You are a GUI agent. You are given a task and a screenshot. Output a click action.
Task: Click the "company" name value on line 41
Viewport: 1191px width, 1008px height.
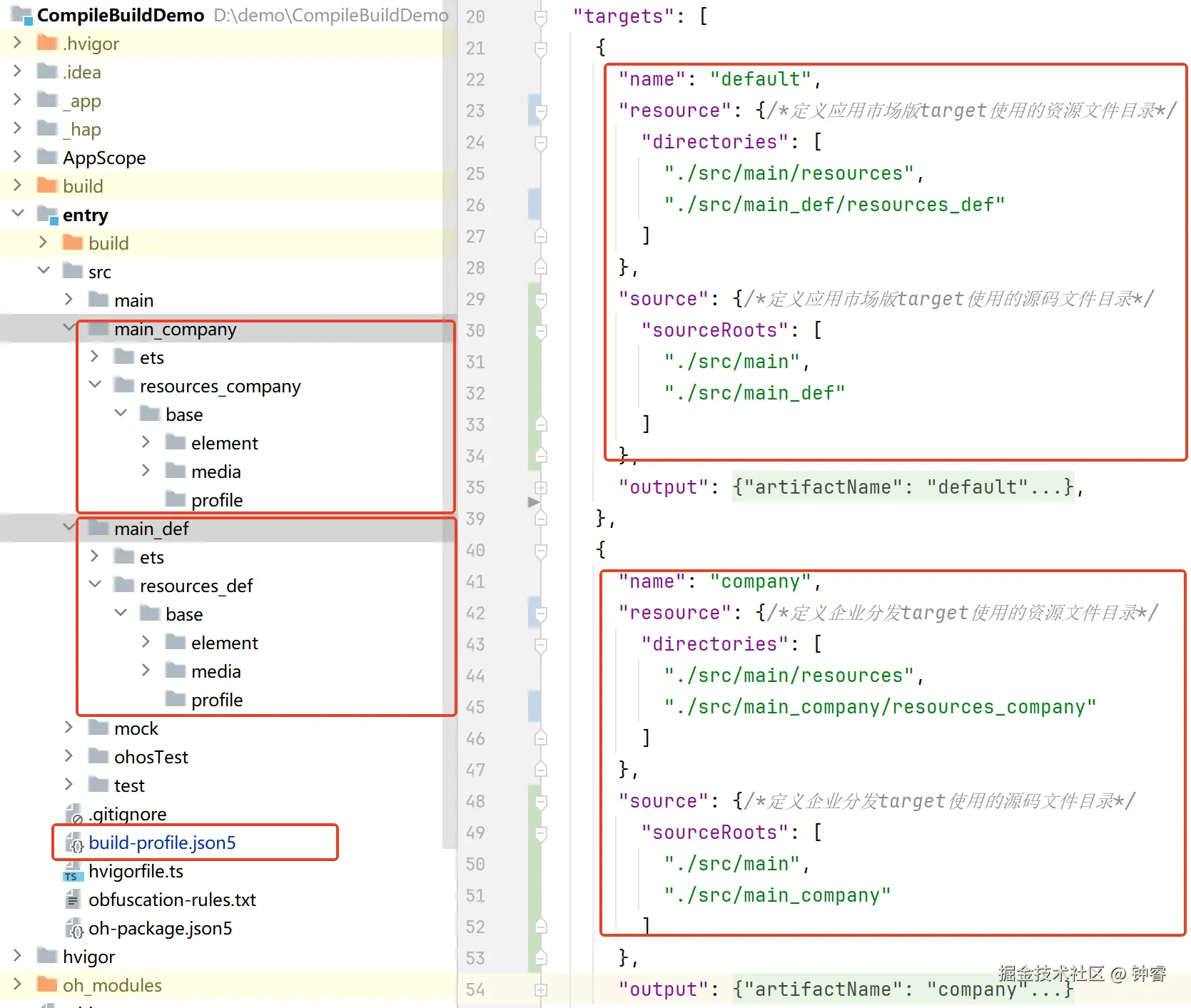[760, 581]
